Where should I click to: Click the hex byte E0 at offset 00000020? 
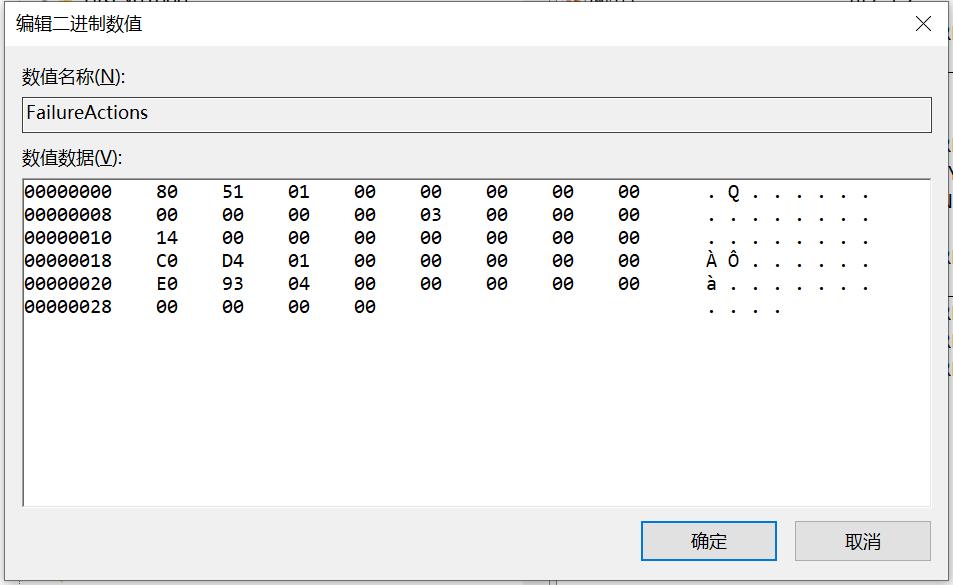(x=168, y=283)
